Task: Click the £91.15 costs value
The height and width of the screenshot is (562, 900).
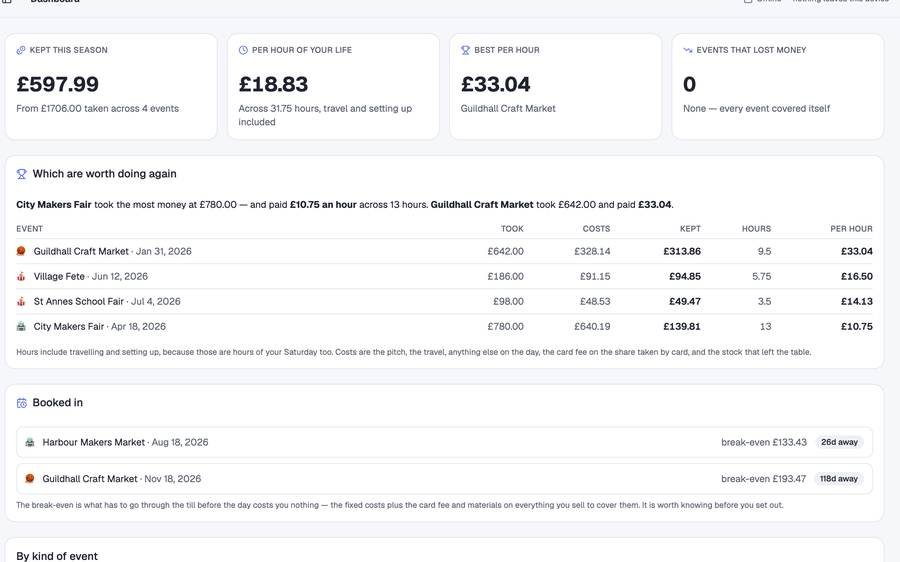Action: (595, 277)
